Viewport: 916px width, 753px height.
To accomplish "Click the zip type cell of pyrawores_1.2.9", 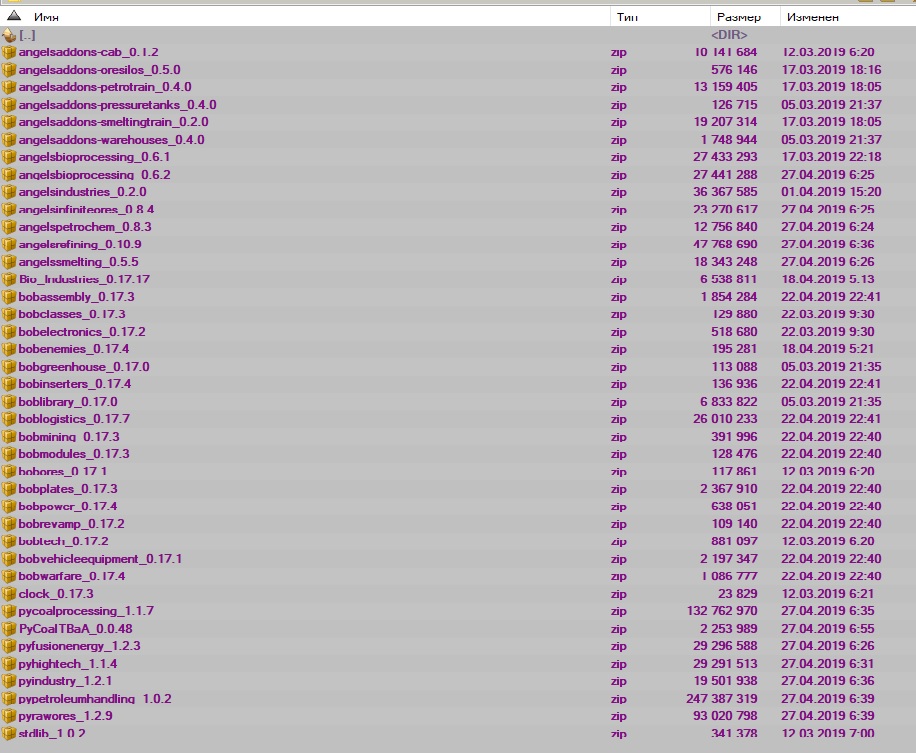I will click(x=619, y=716).
